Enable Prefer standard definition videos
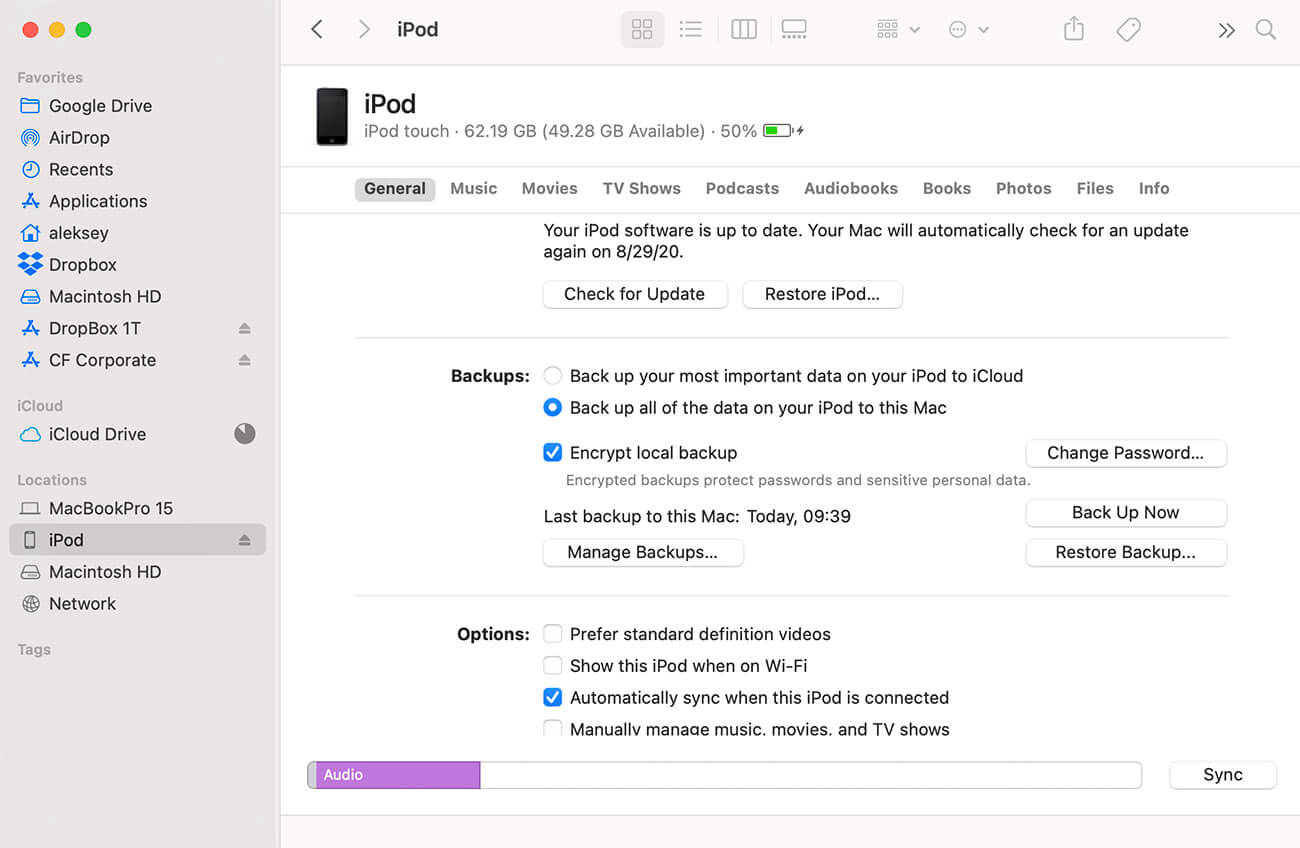Screen dimensions: 1300x848 point(552,634)
